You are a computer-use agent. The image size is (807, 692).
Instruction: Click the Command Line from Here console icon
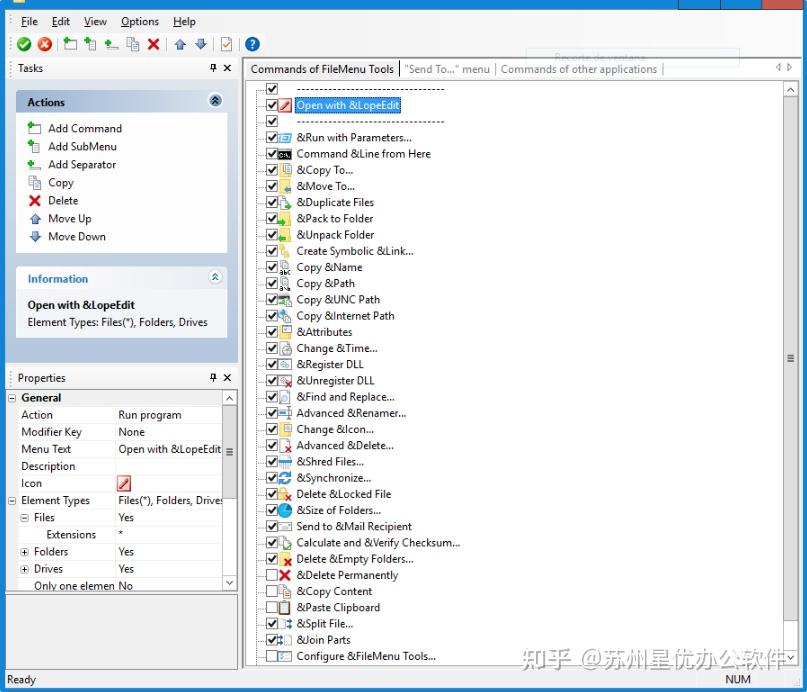tap(285, 154)
